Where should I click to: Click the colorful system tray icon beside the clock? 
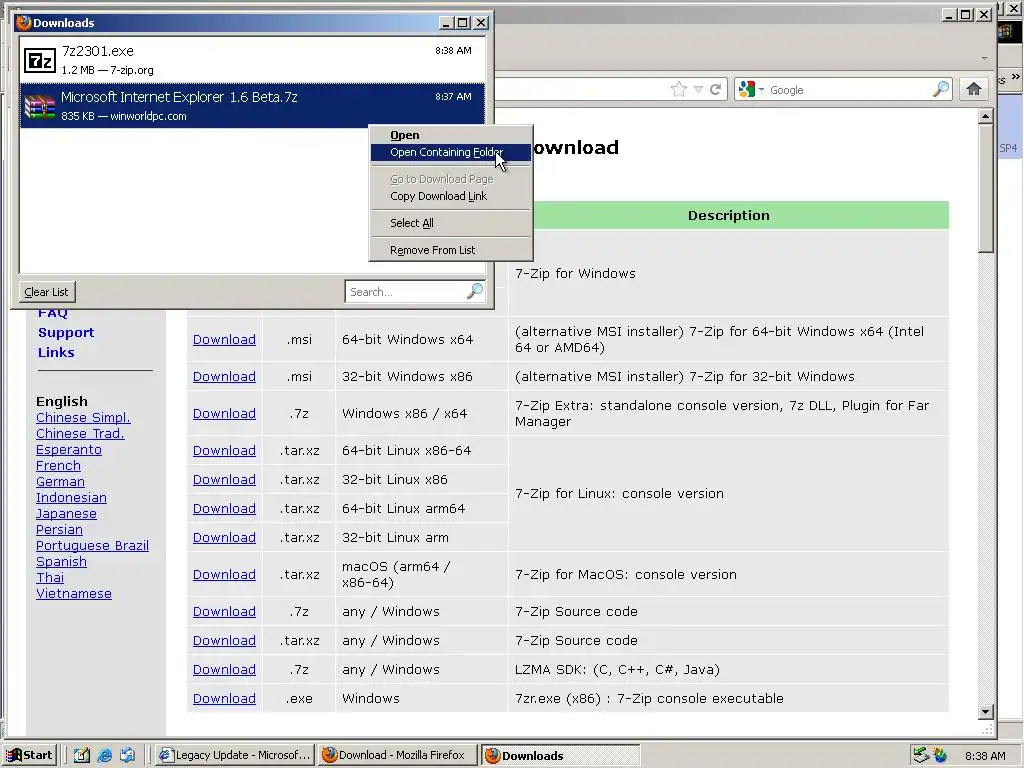point(940,755)
